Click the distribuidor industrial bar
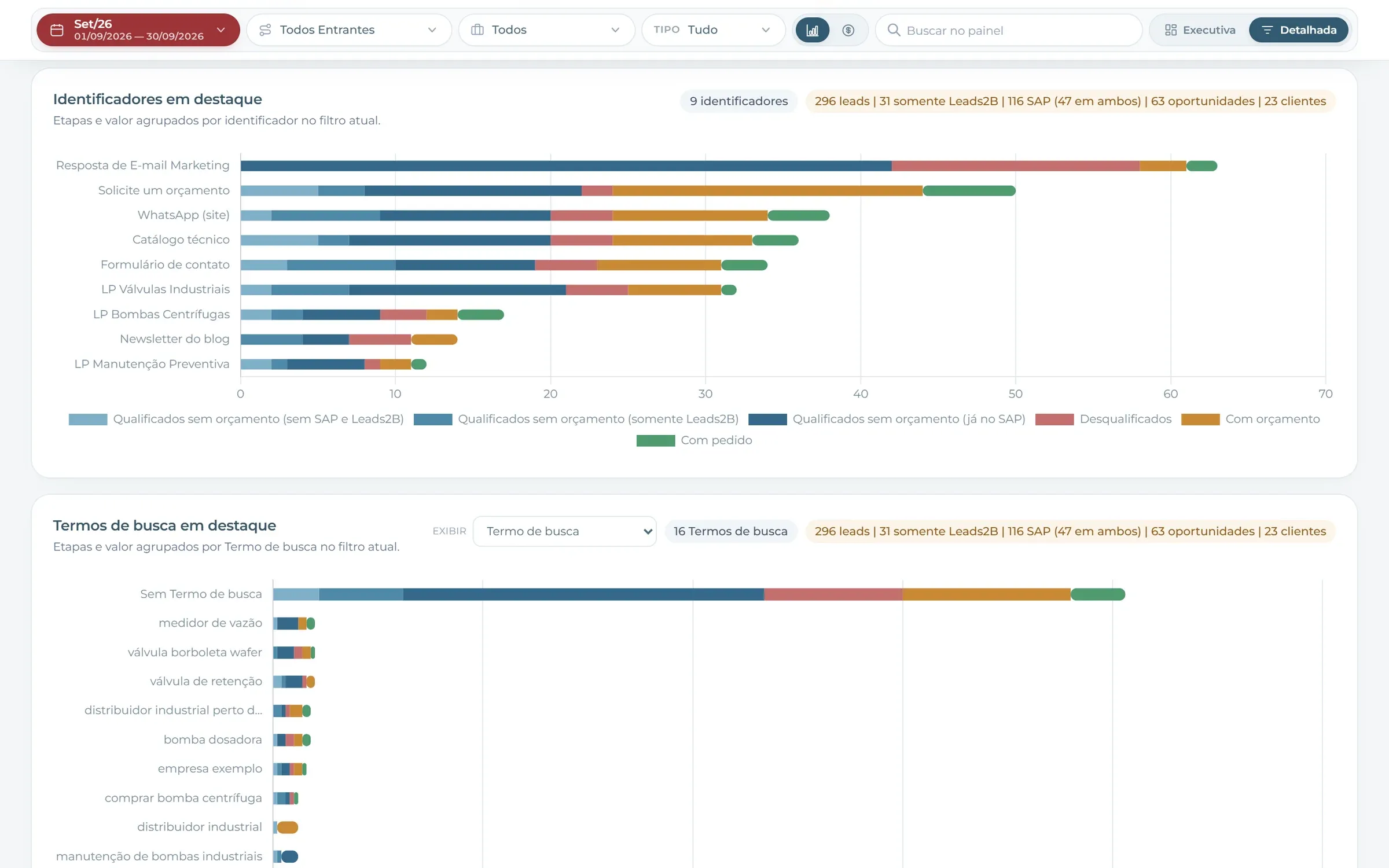This screenshot has height=868, width=1389. pos(286,827)
